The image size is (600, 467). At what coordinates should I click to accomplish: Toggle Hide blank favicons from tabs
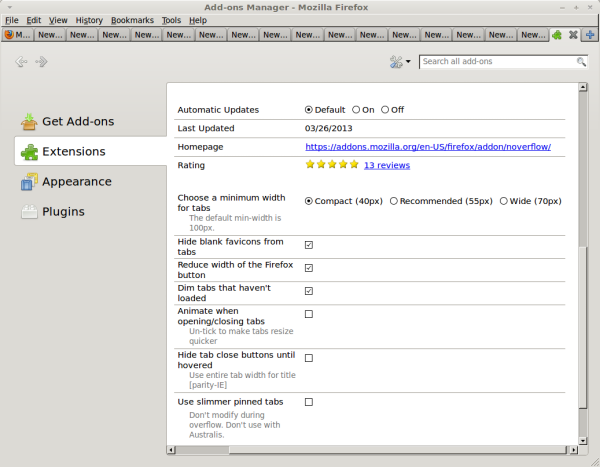click(x=309, y=245)
